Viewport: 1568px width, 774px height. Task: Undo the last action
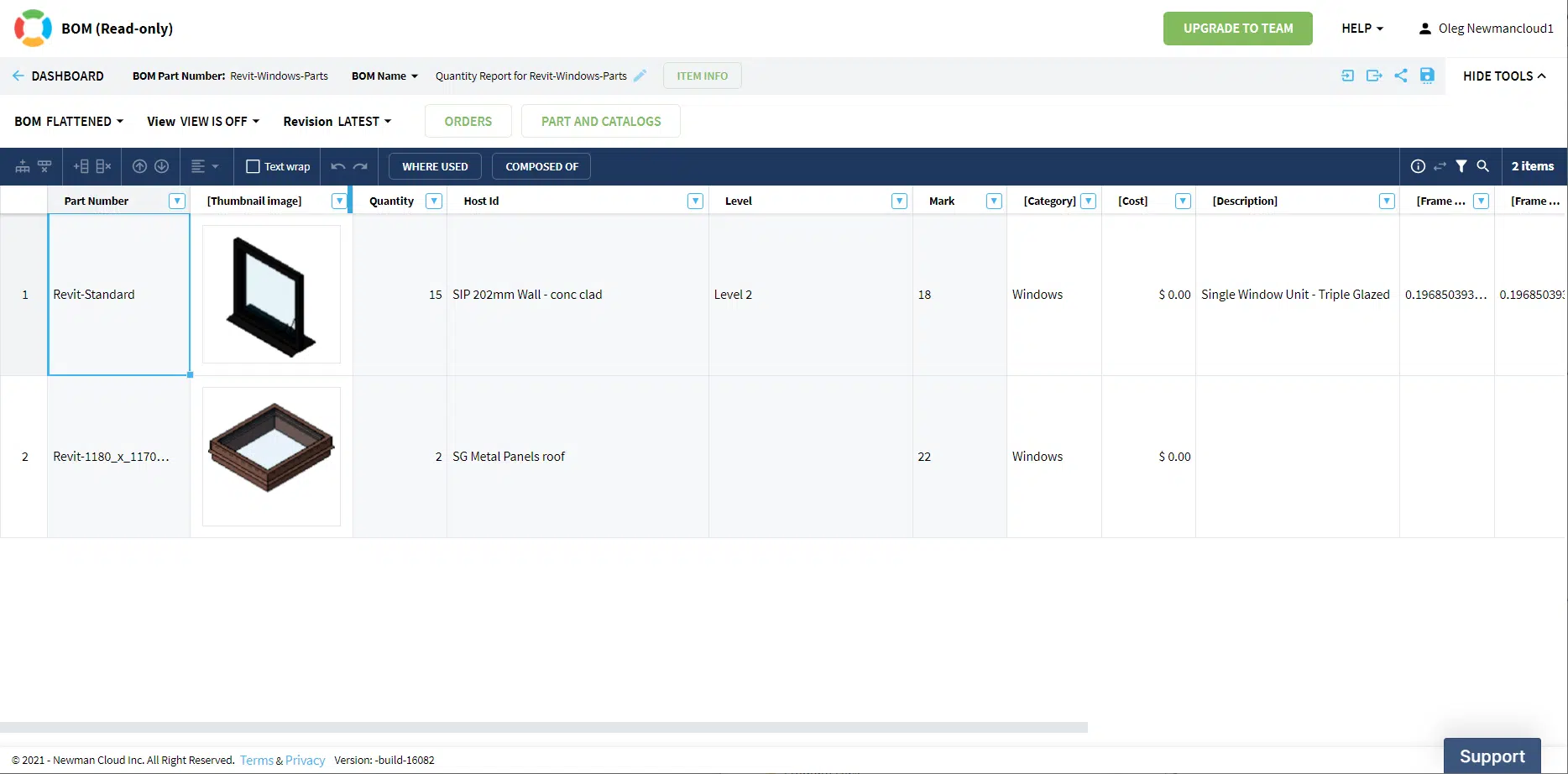pyautogui.click(x=338, y=166)
